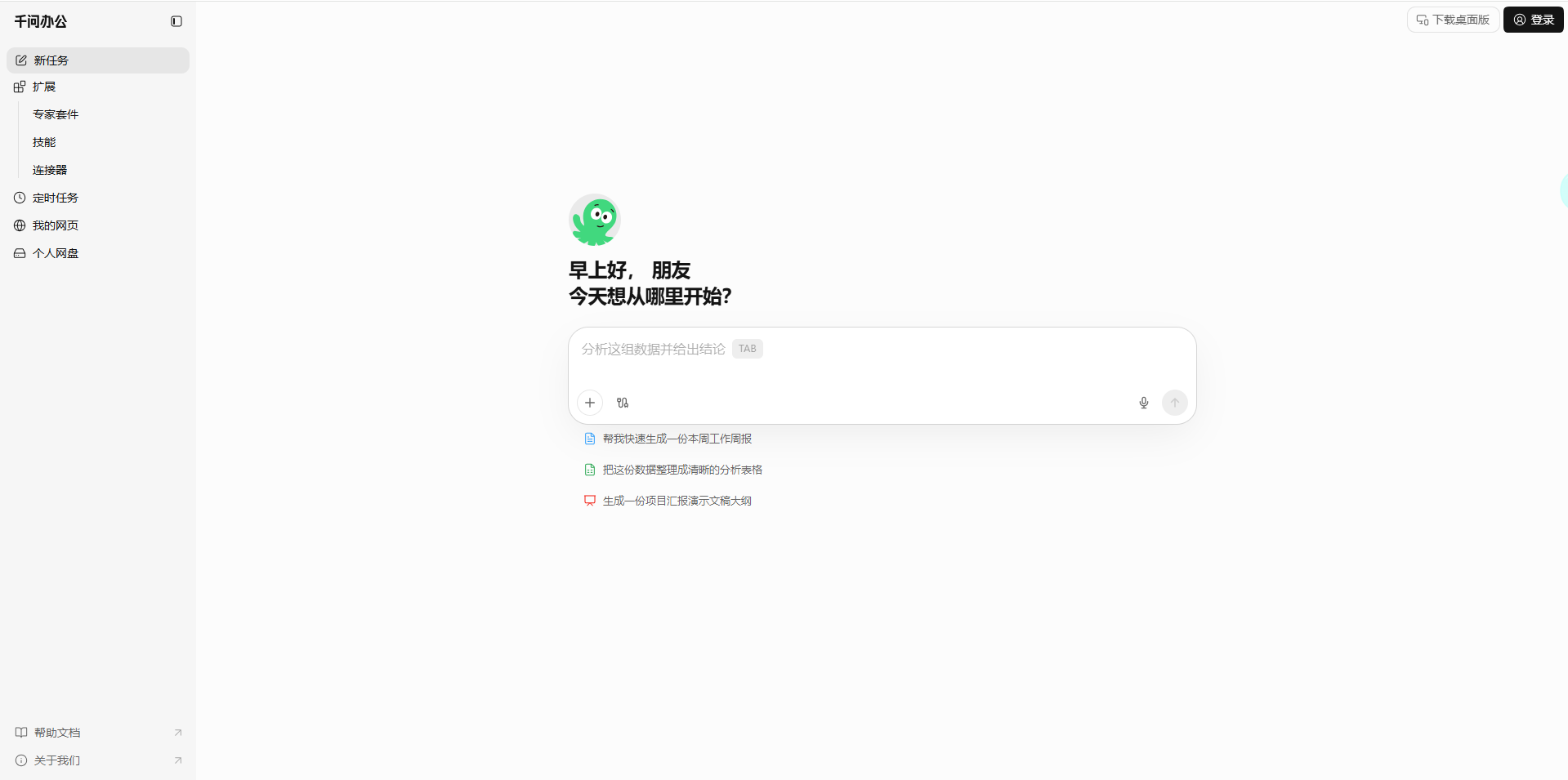Open 技能 under extensions
The width and height of the screenshot is (1568, 780).
tap(44, 142)
